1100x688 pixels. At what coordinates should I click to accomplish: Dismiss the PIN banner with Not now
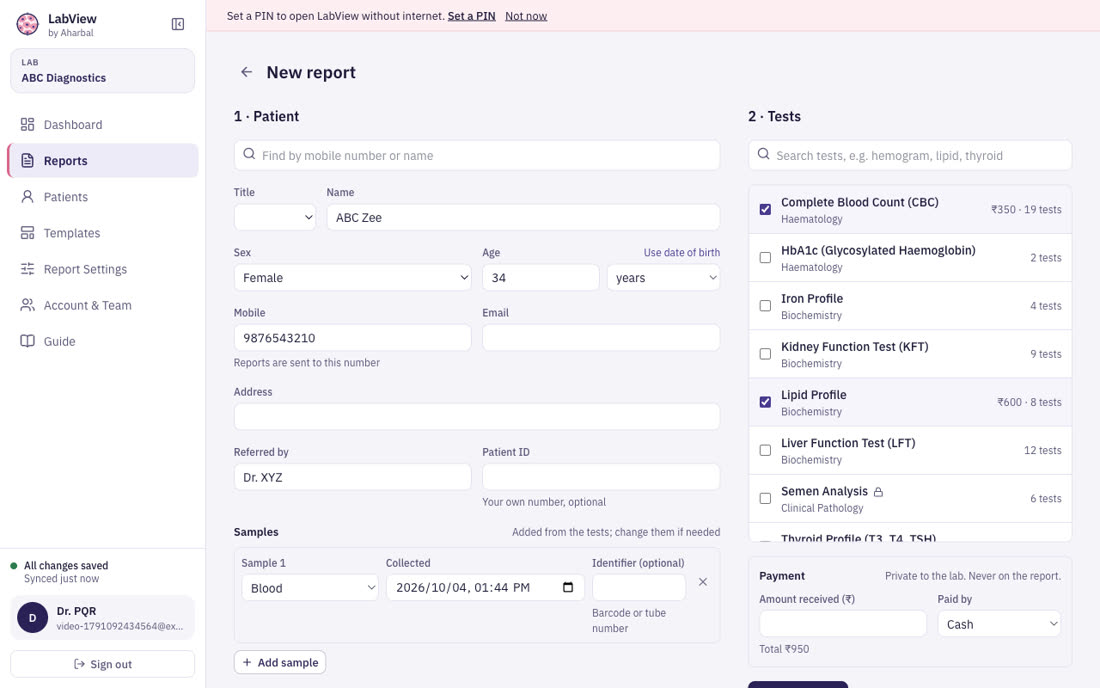coord(526,15)
